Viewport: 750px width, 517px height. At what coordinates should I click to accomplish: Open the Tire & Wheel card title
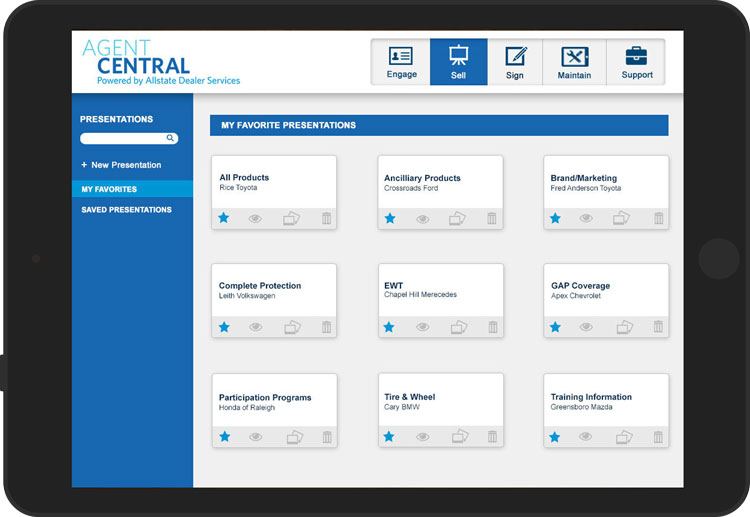[409, 397]
